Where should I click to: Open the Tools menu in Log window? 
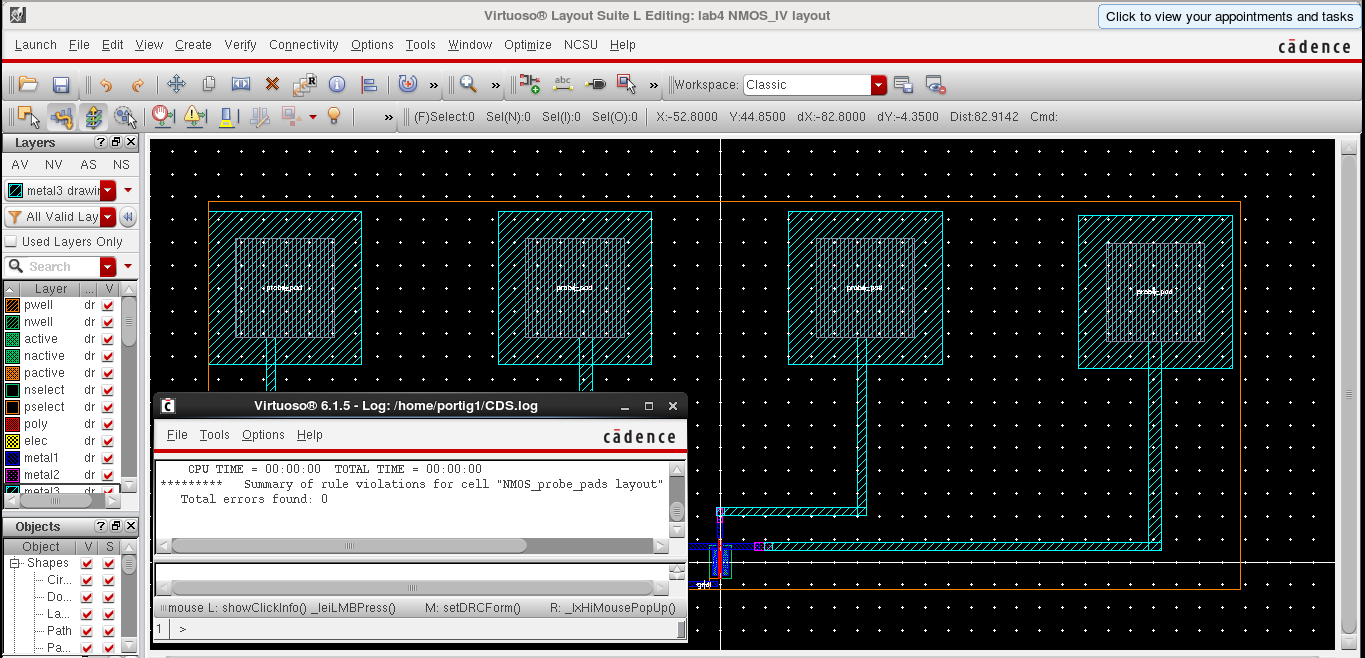(214, 435)
